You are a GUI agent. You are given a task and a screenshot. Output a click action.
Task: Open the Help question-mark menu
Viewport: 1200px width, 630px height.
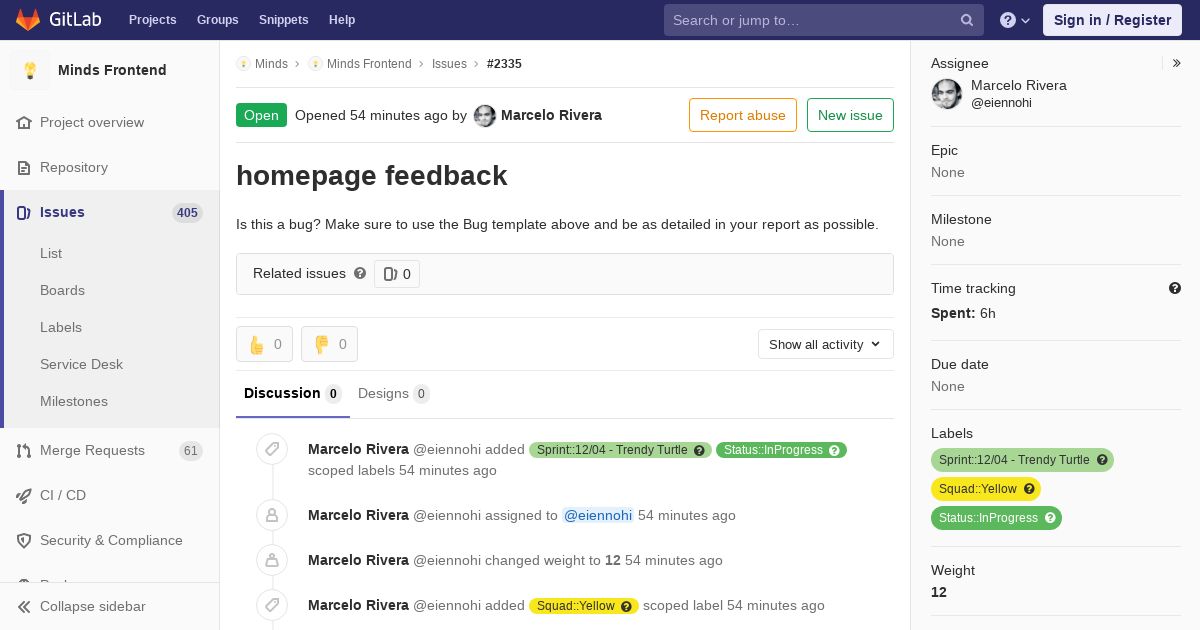click(x=1014, y=20)
